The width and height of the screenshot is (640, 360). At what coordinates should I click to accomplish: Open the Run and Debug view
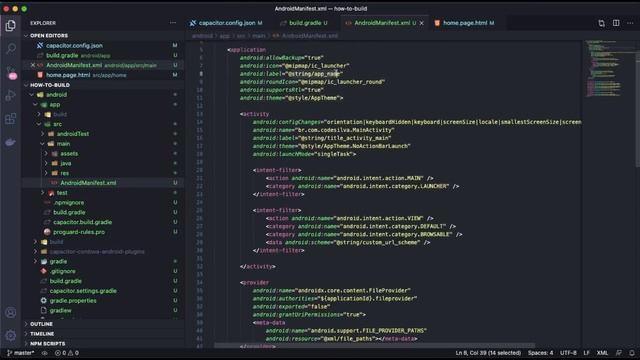click(11, 96)
